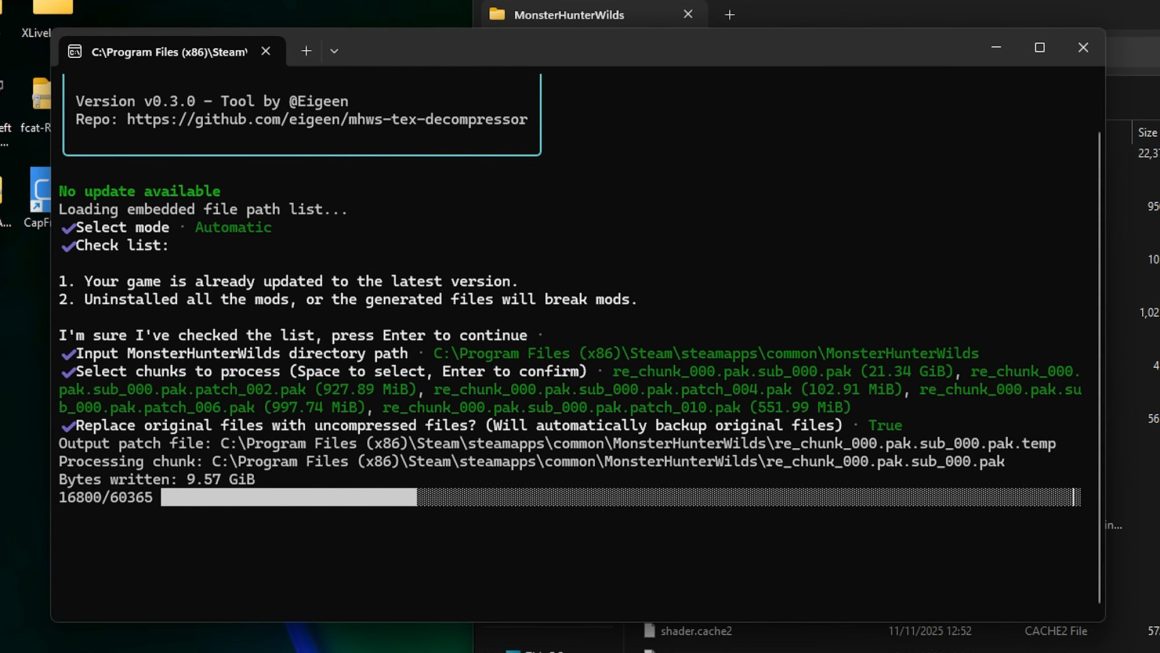Add a new File Explorer tab
Screen dimensions: 1160x653
729,15
